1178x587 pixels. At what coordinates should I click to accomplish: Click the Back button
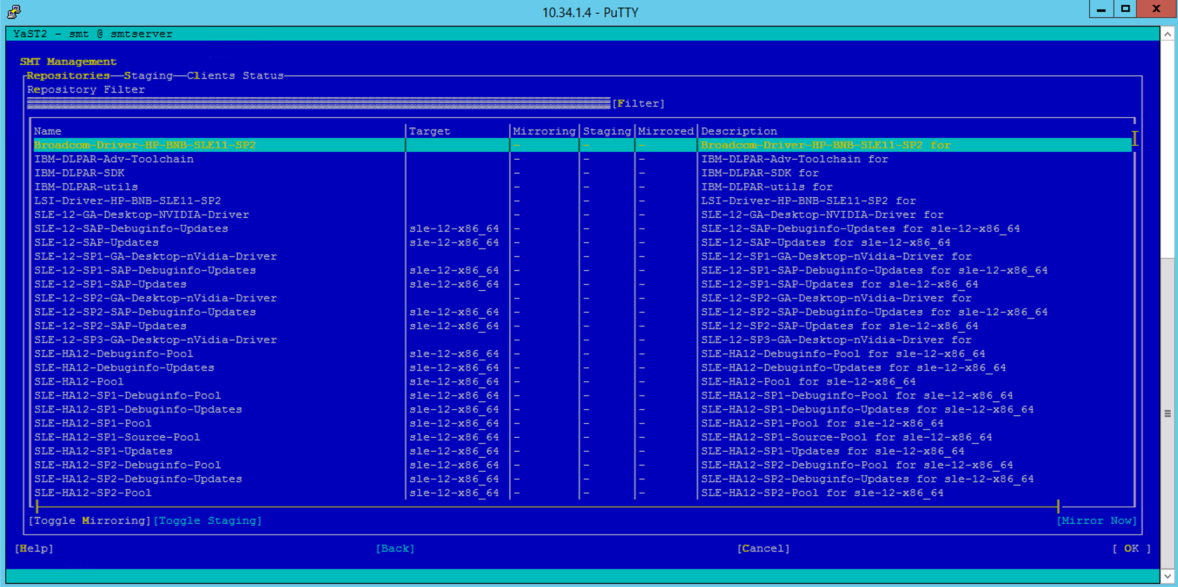tap(395, 549)
